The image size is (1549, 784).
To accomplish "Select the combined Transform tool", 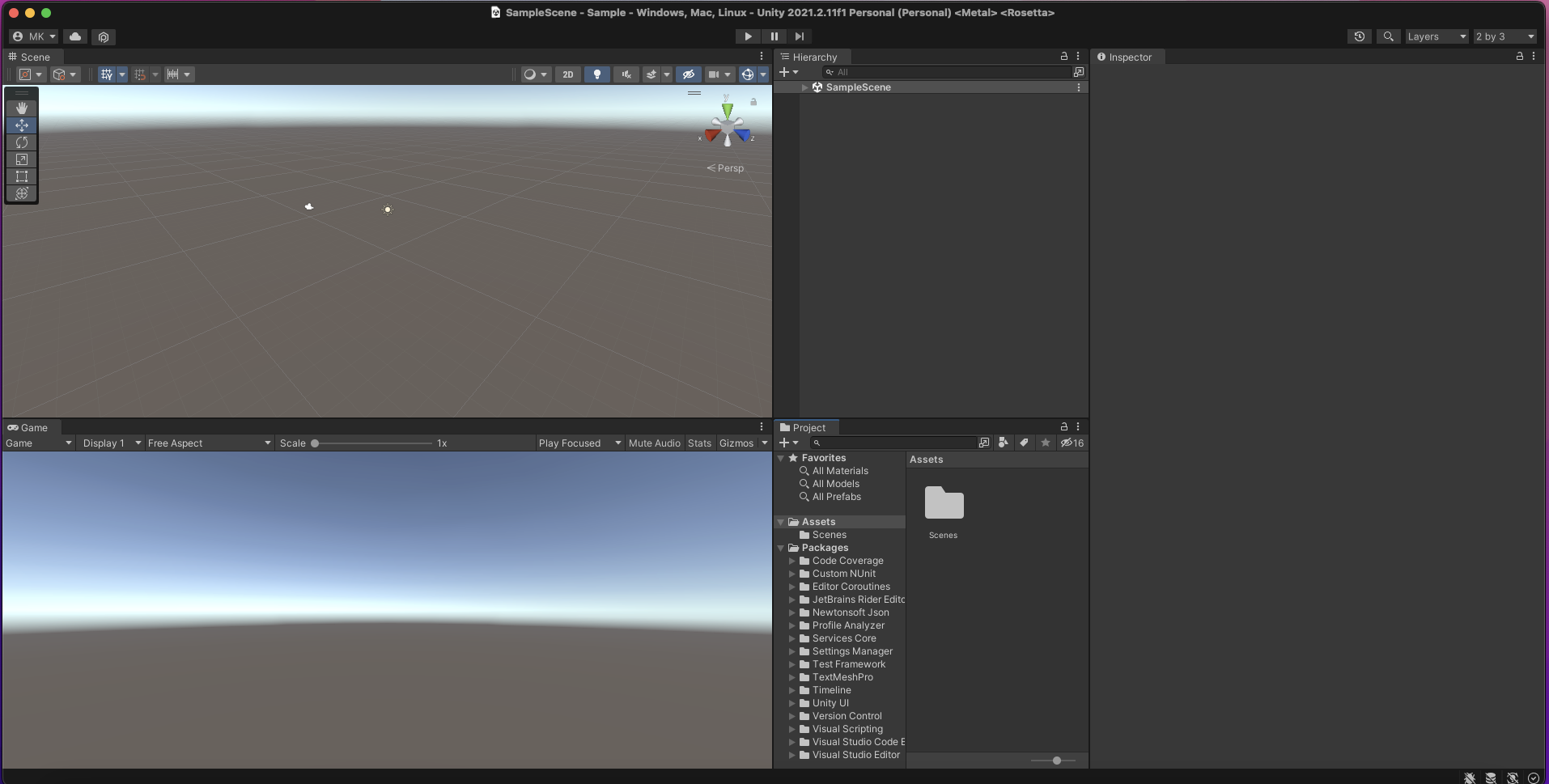I will tap(22, 193).
